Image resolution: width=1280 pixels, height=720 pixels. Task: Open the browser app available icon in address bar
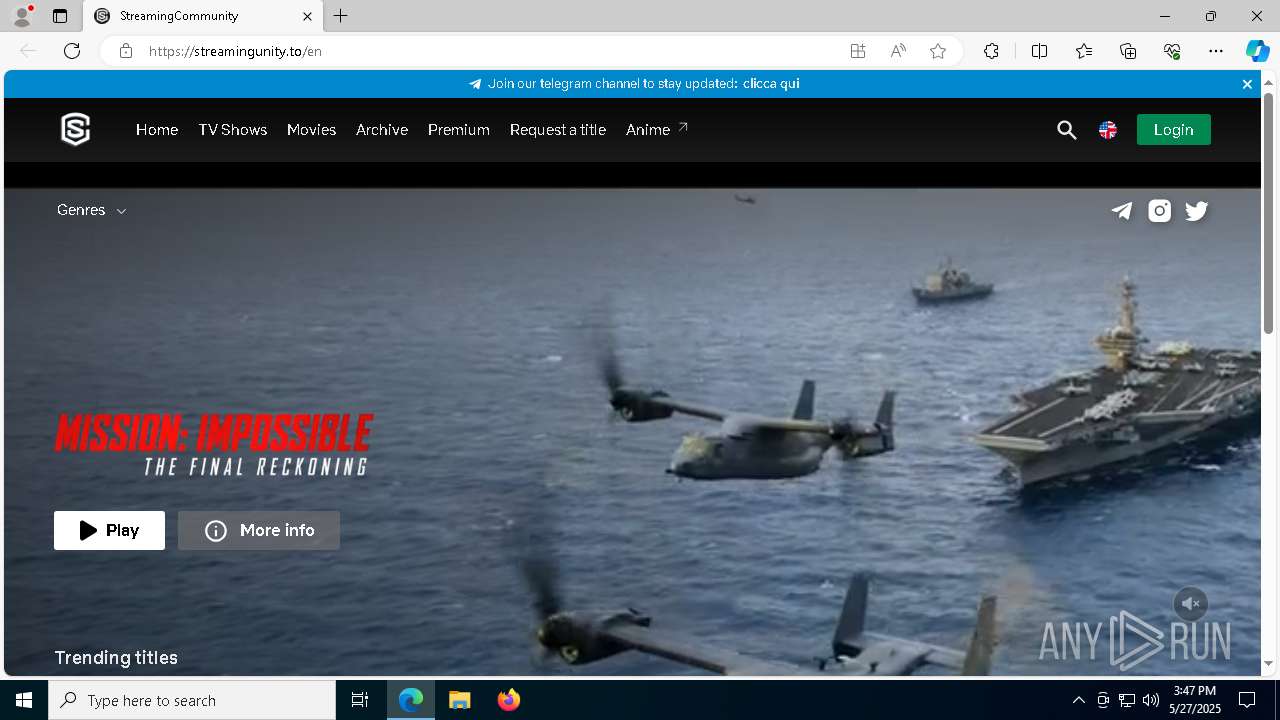(858, 51)
